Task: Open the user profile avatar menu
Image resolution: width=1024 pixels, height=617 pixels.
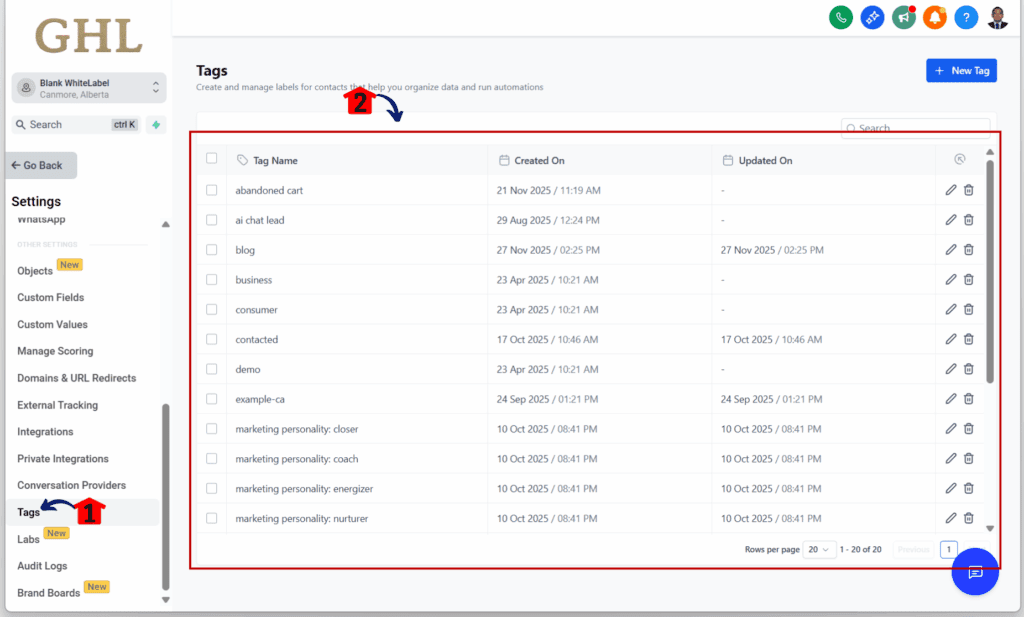Action: coord(997,17)
